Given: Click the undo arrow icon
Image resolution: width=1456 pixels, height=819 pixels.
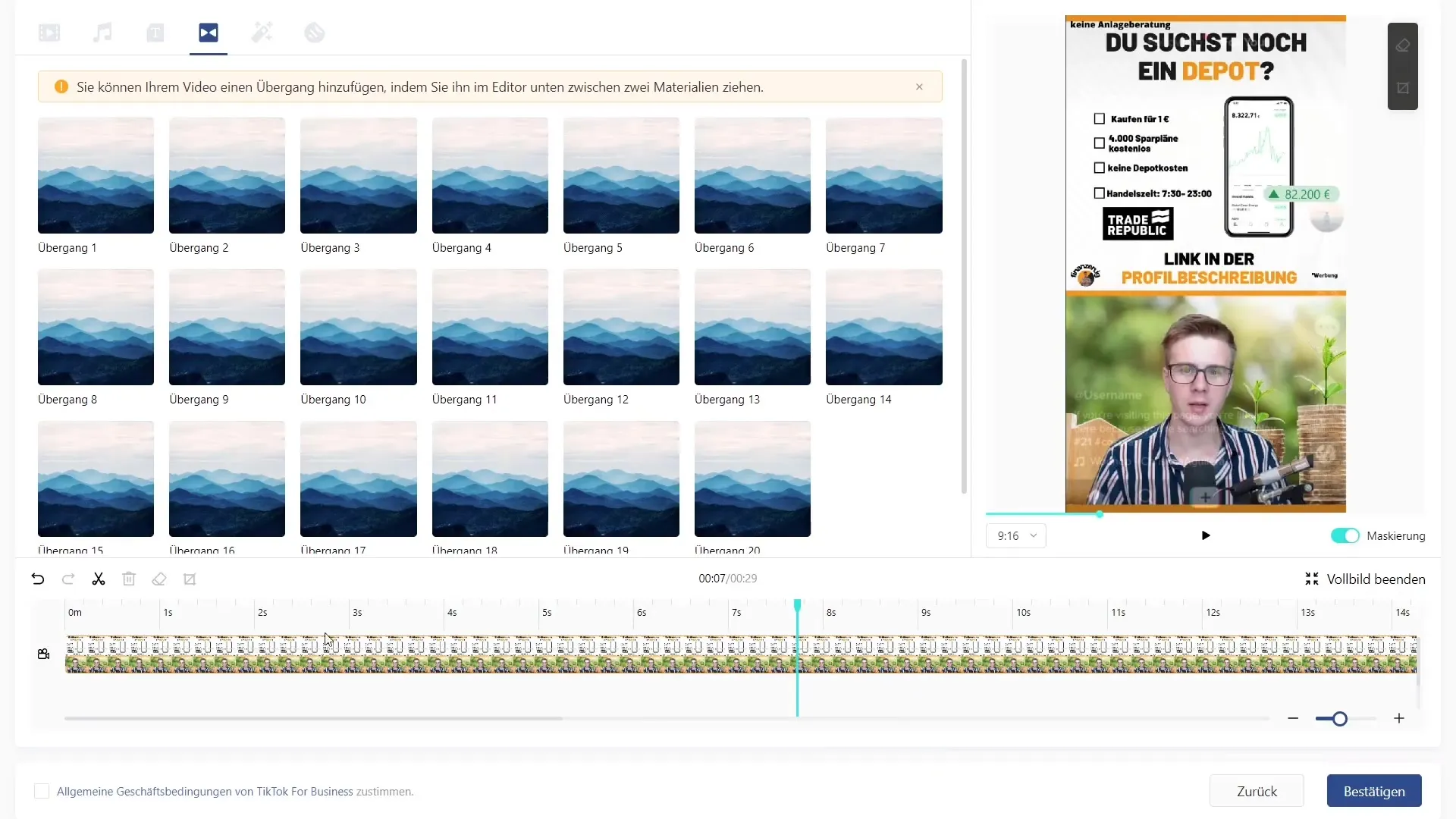Looking at the screenshot, I should pos(38,579).
